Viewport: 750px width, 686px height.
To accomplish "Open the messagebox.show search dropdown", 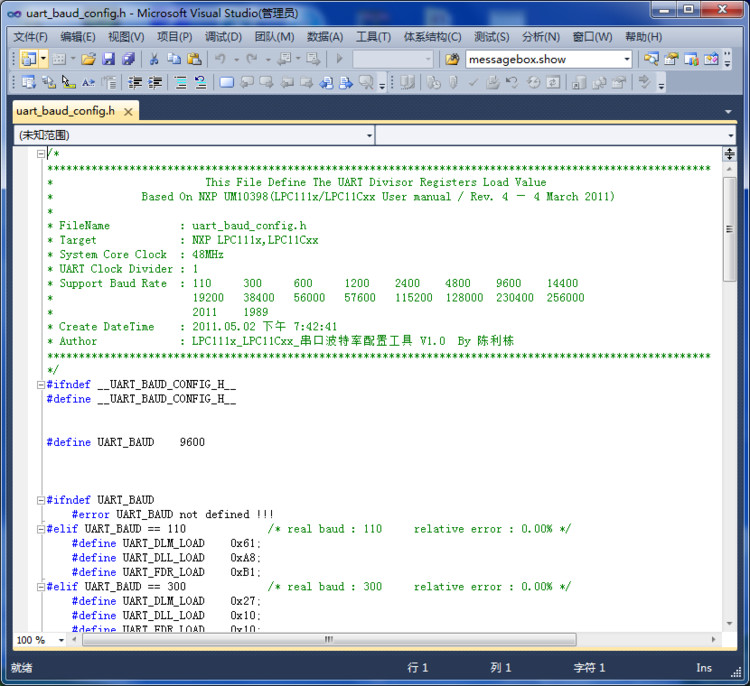I will (627, 59).
